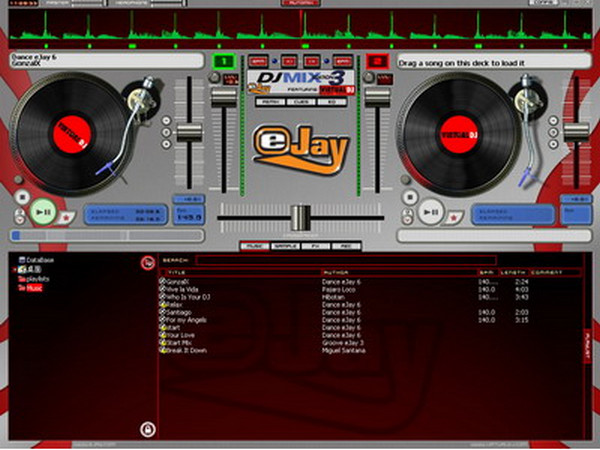The height and width of the screenshot is (450, 600).
Task: Expand the desktop folder tree node
Action: (x=15, y=270)
